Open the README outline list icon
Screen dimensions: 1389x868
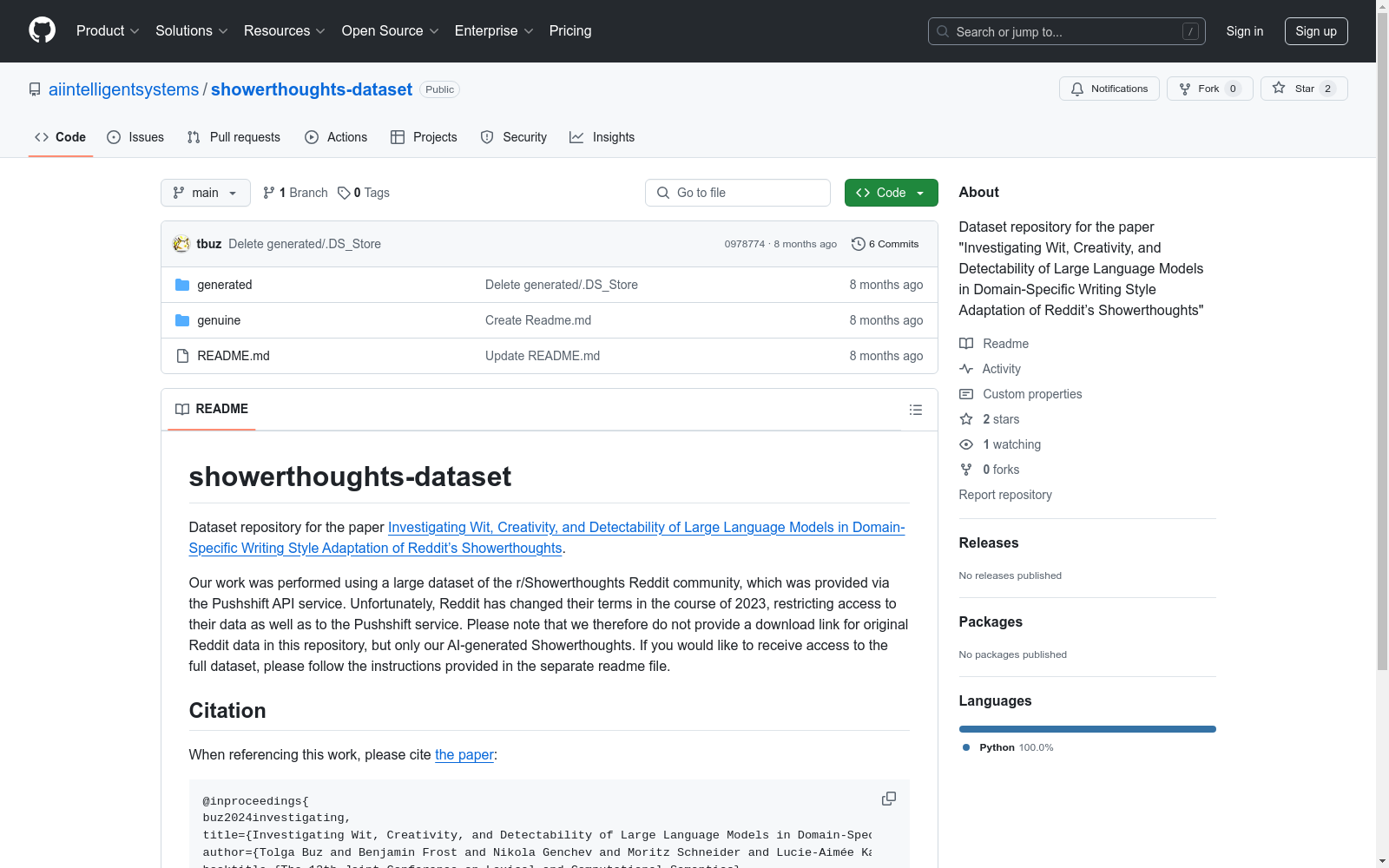[916, 410]
